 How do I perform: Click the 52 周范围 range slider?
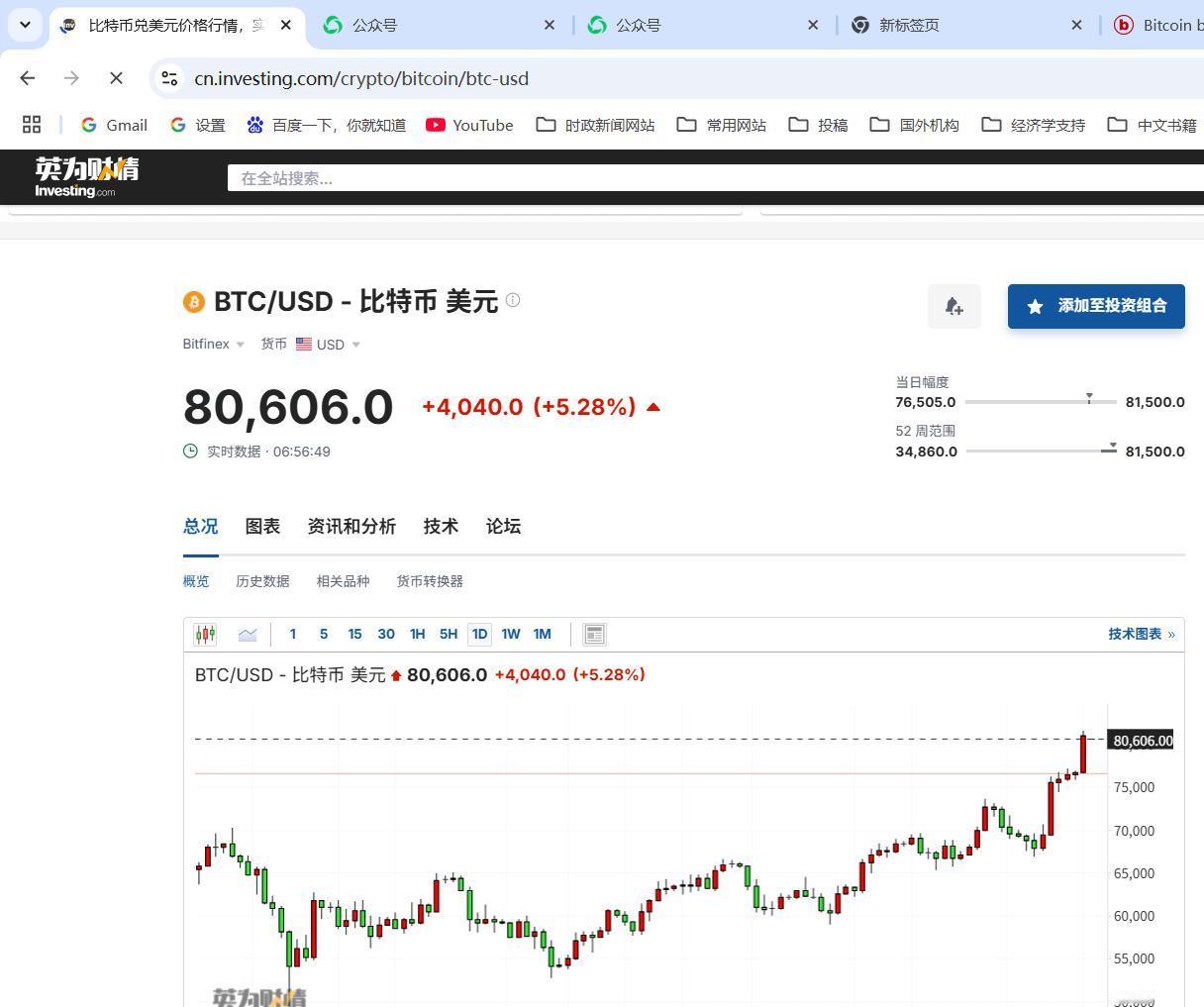1042,451
